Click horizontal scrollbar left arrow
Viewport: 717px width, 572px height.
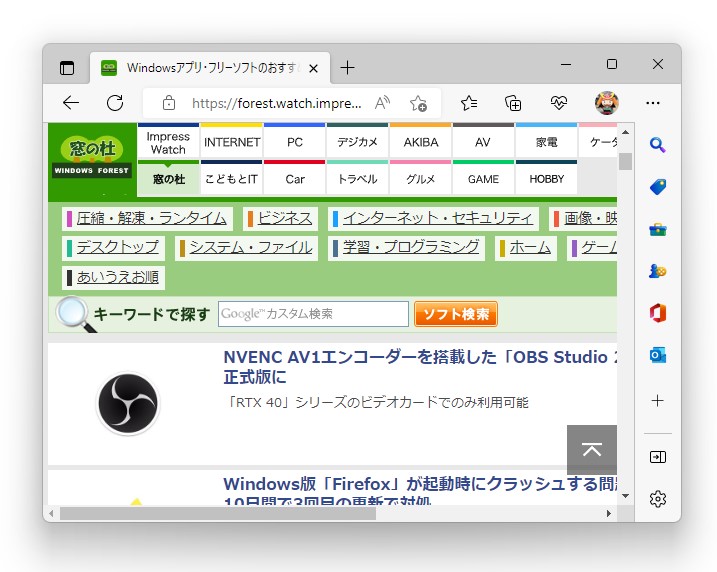click(x=51, y=513)
